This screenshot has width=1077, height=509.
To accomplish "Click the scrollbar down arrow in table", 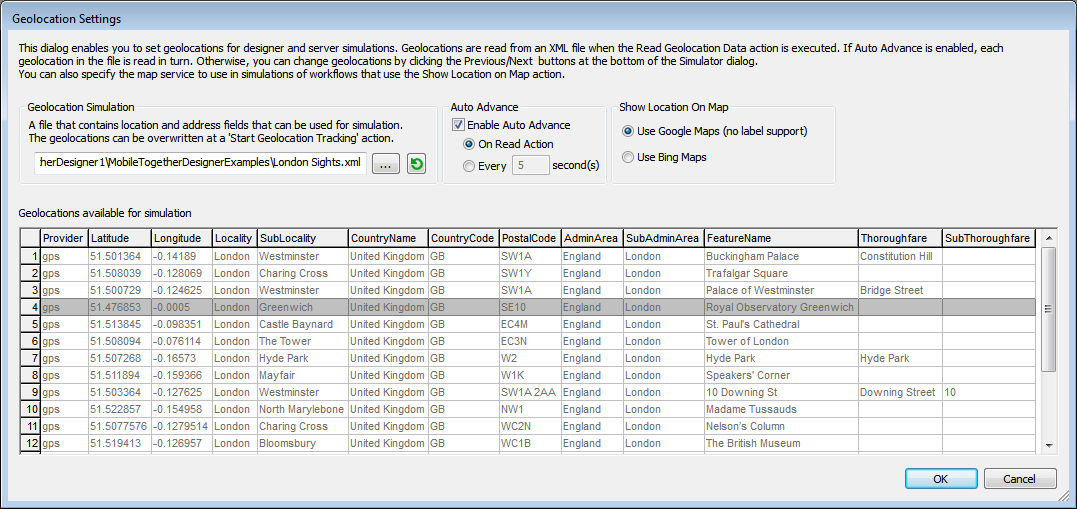I will pyautogui.click(x=1048, y=445).
